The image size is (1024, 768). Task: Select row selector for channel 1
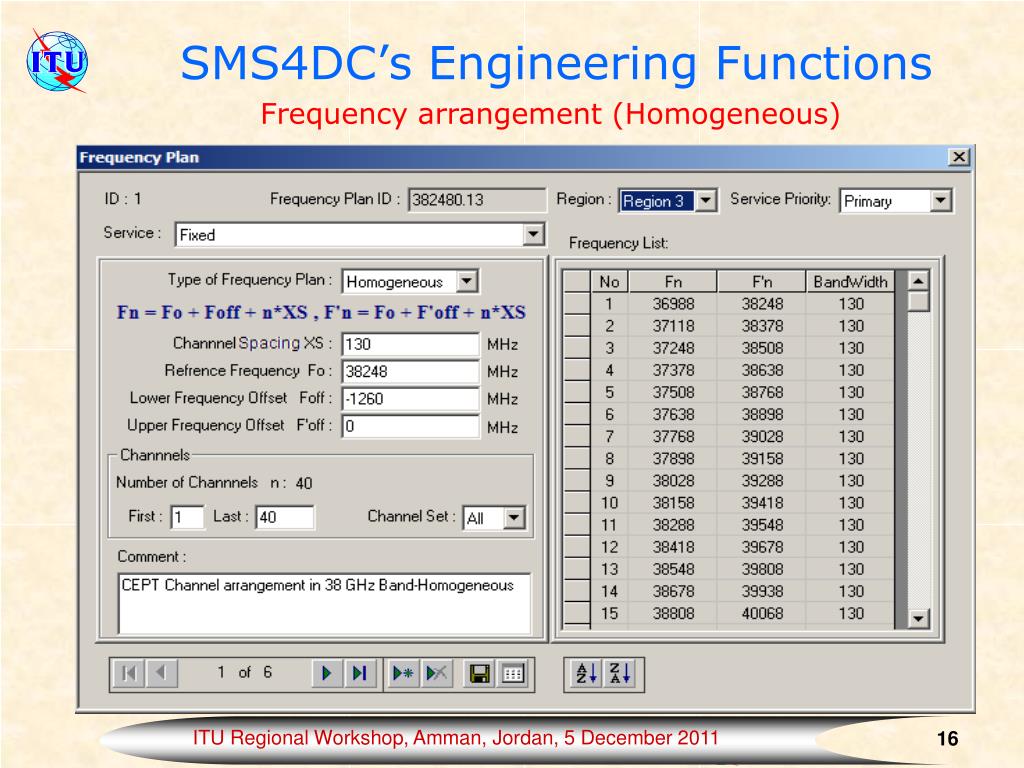pos(577,304)
